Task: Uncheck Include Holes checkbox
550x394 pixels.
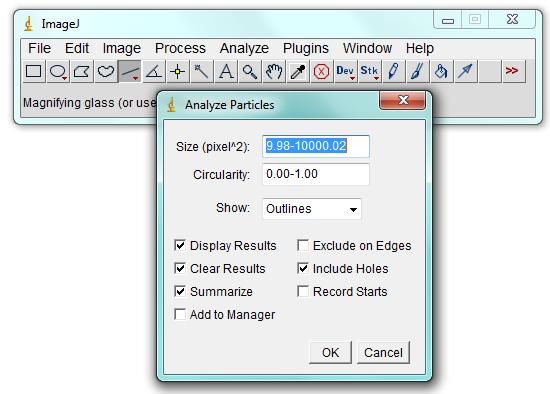Action: (303, 268)
